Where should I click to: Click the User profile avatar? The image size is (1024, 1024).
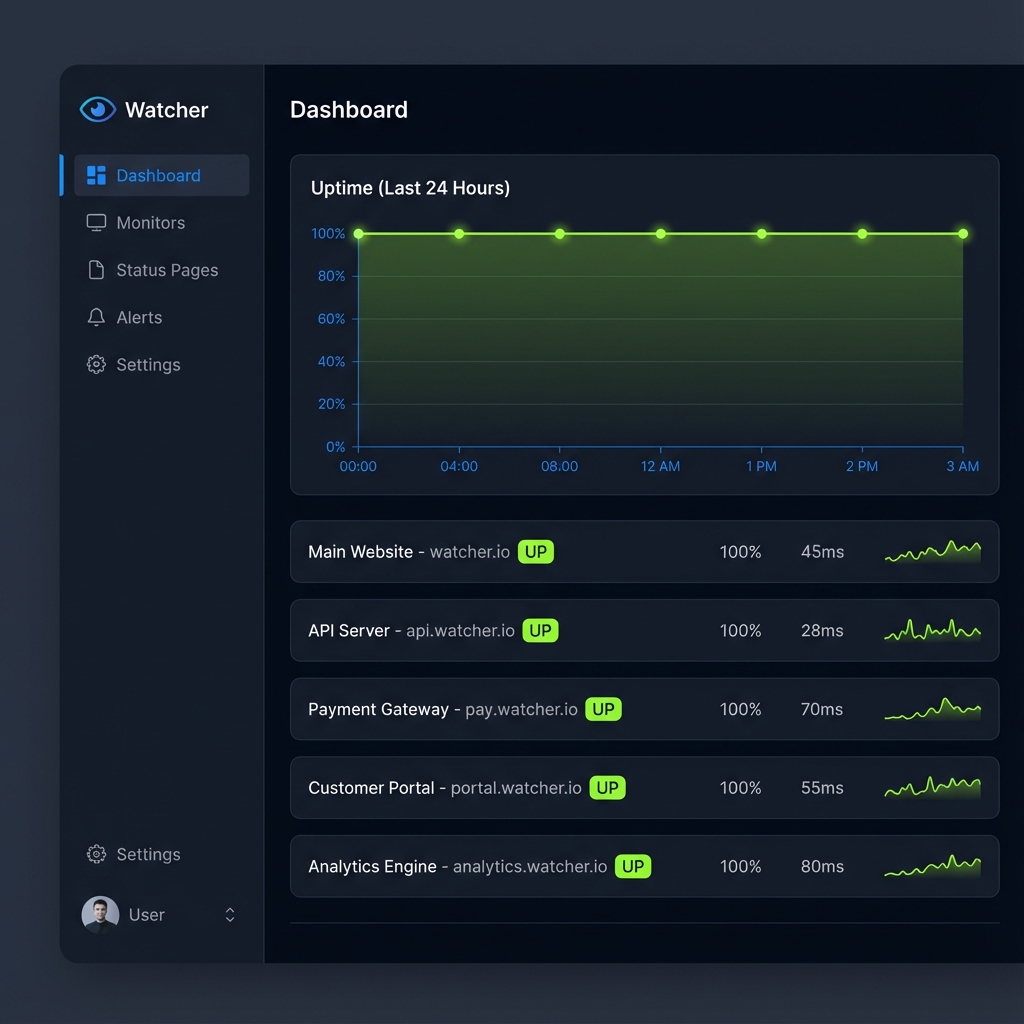click(99, 914)
